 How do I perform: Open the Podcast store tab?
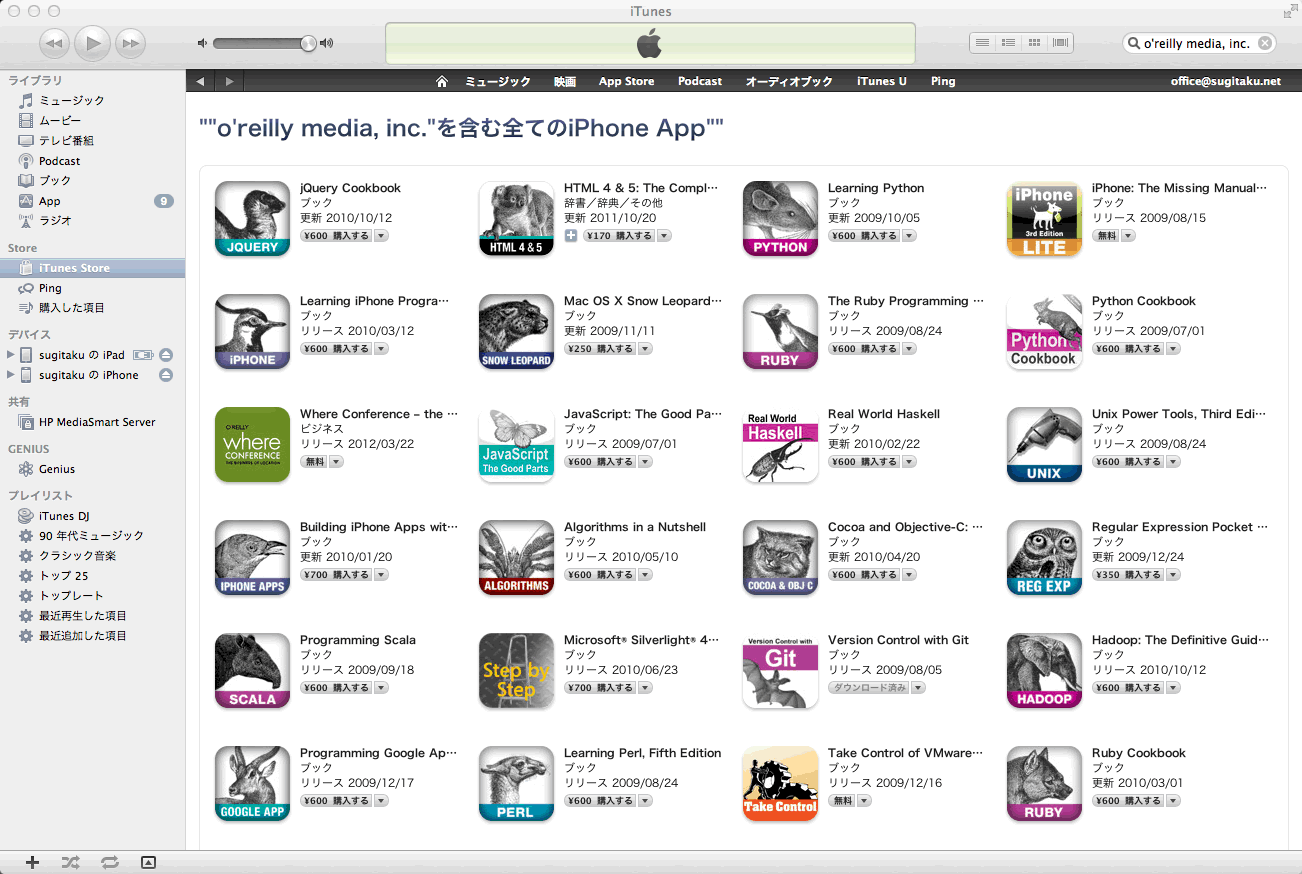click(x=700, y=81)
